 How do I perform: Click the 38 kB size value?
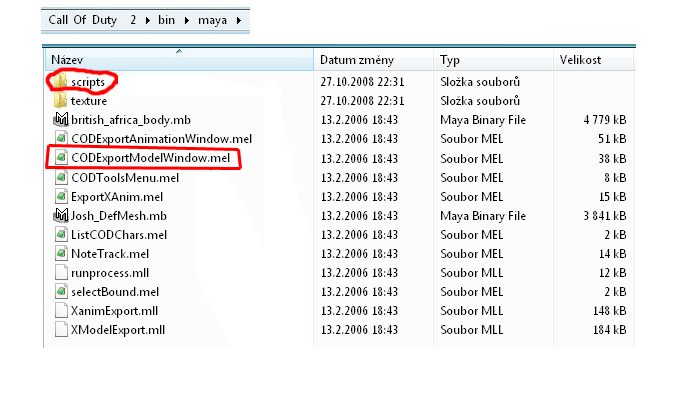click(x=612, y=158)
